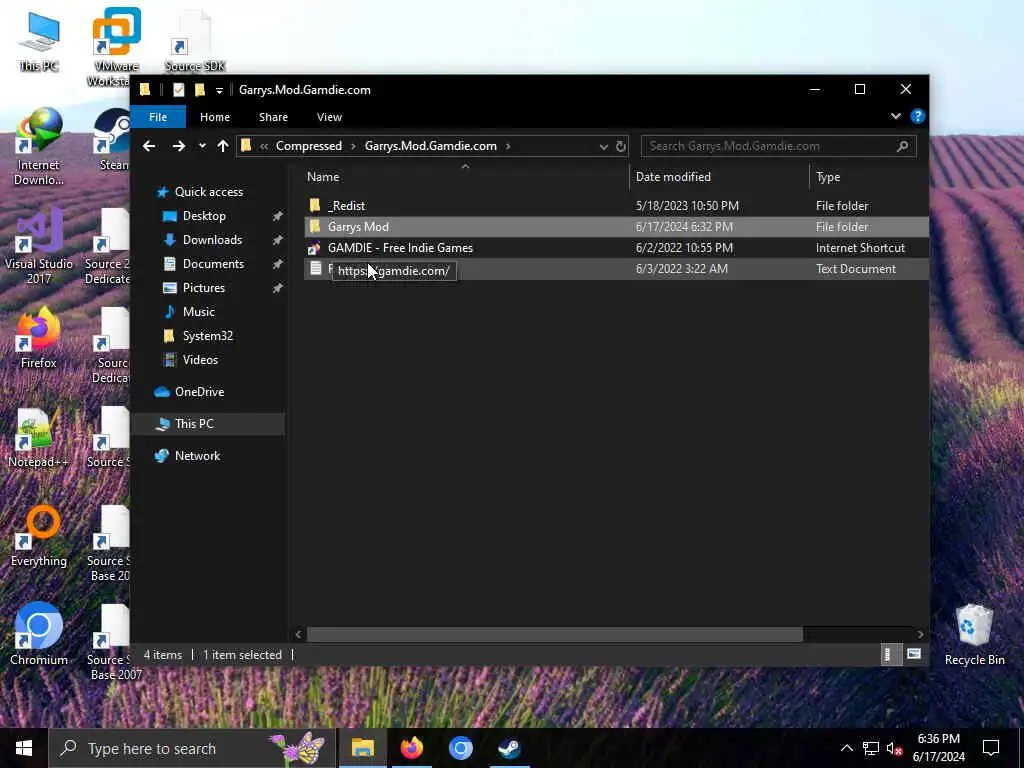
Task: Open Firefox from the taskbar
Action: pos(411,748)
